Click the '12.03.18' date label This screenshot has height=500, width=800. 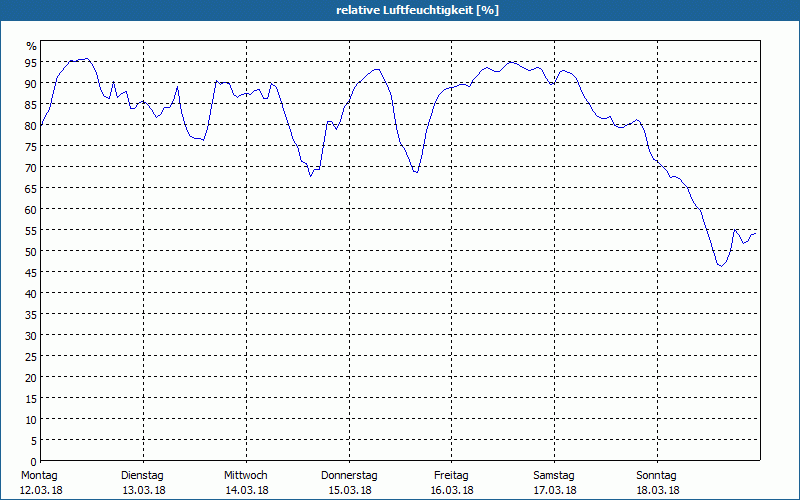[41, 490]
